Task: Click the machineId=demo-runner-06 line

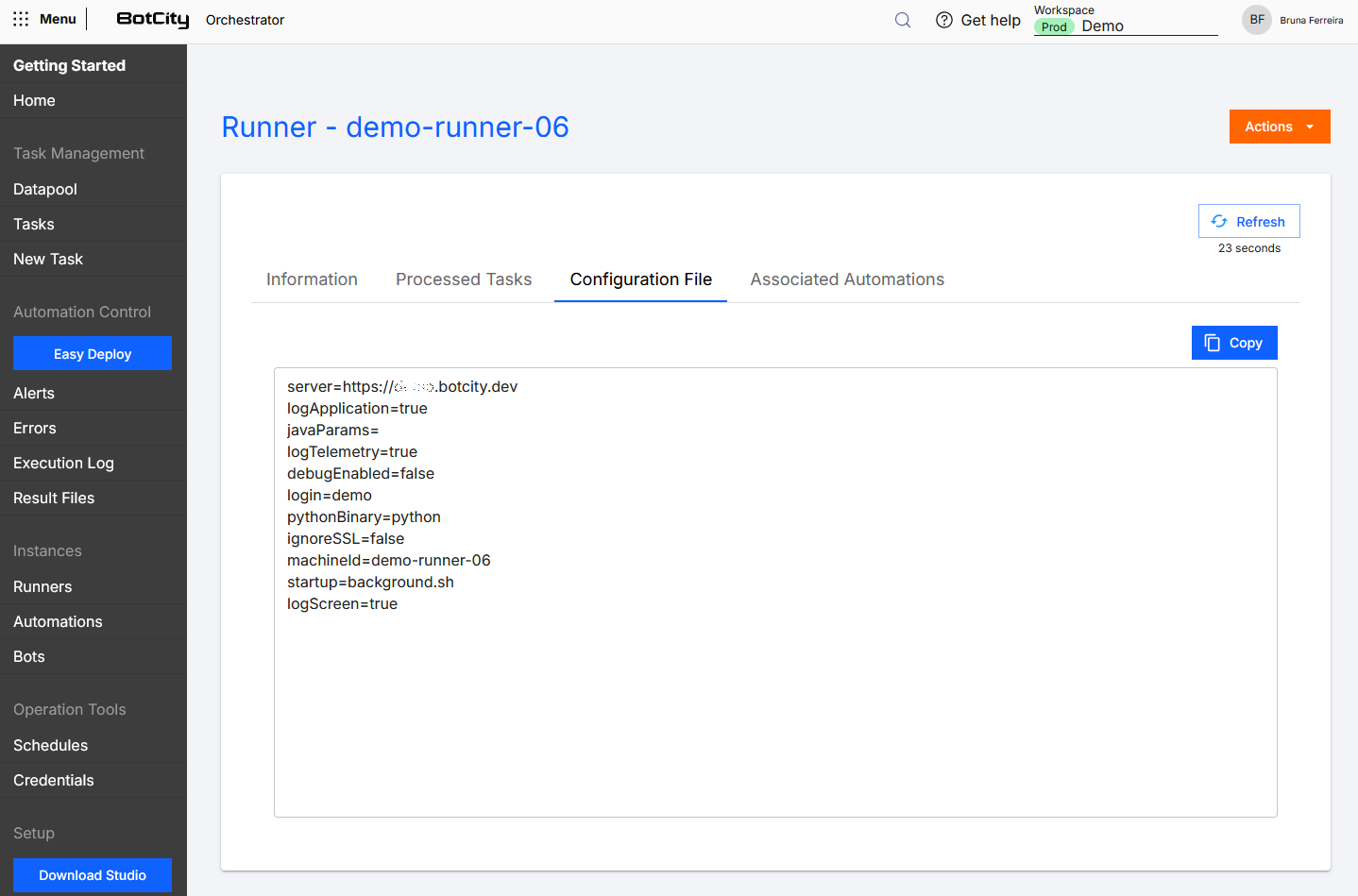Action: (389, 560)
